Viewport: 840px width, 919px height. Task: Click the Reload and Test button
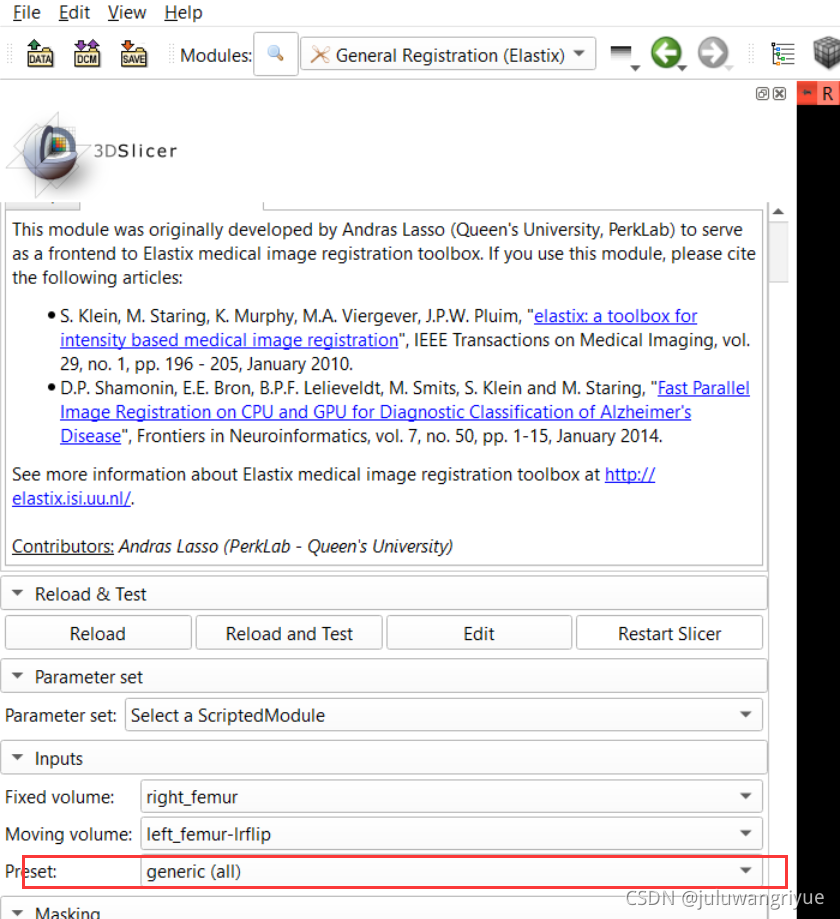tap(289, 633)
